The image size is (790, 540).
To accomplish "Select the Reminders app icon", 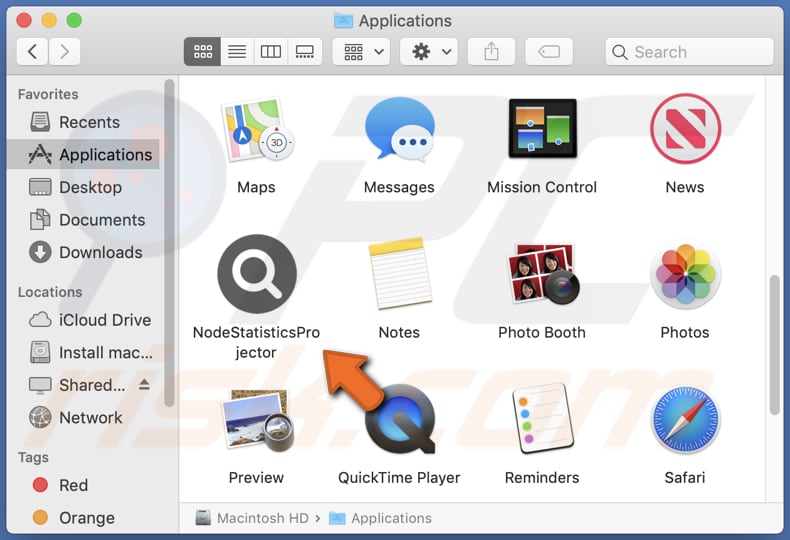I will pos(542,419).
